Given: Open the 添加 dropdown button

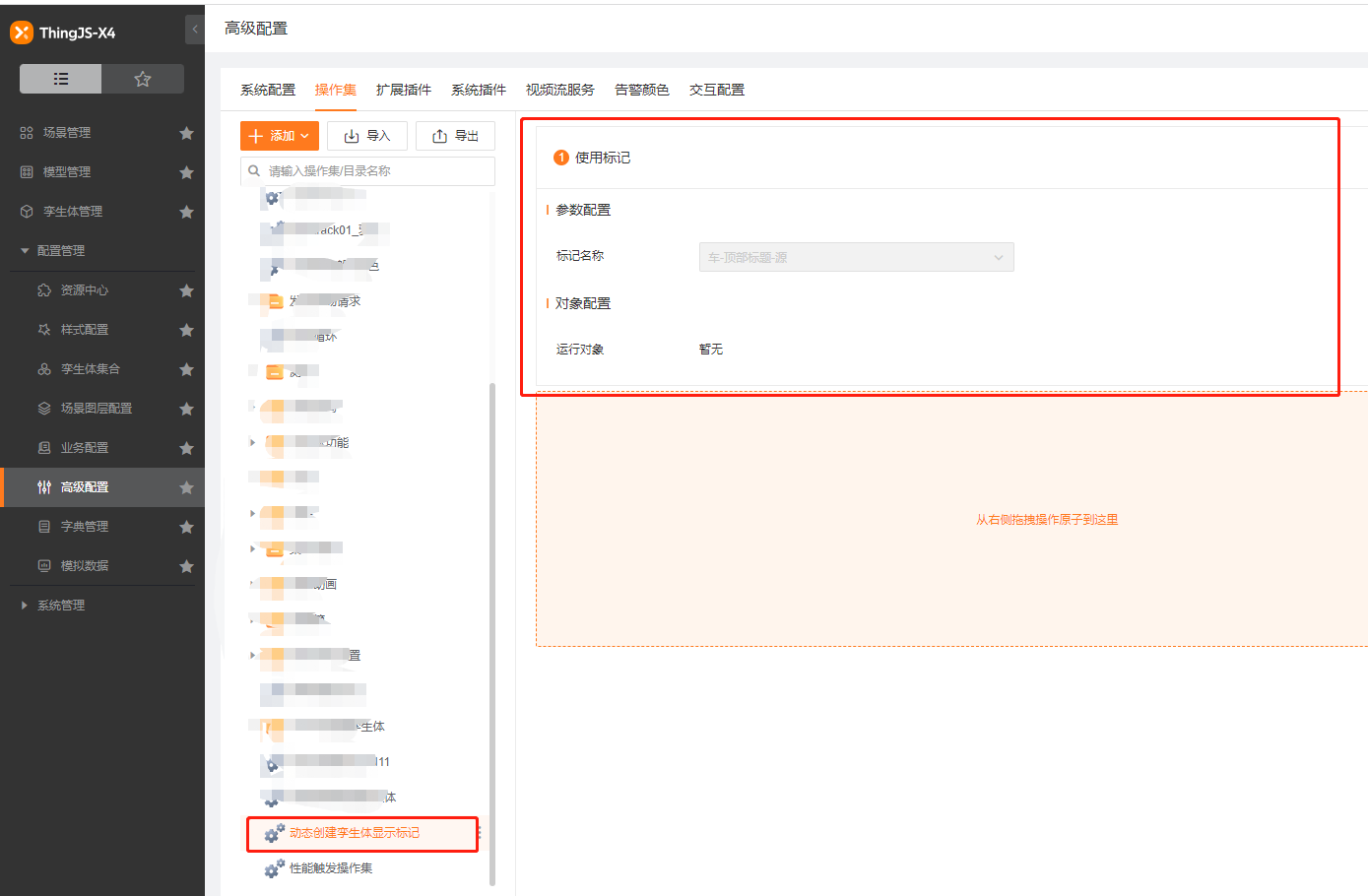Looking at the screenshot, I should [x=280, y=136].
